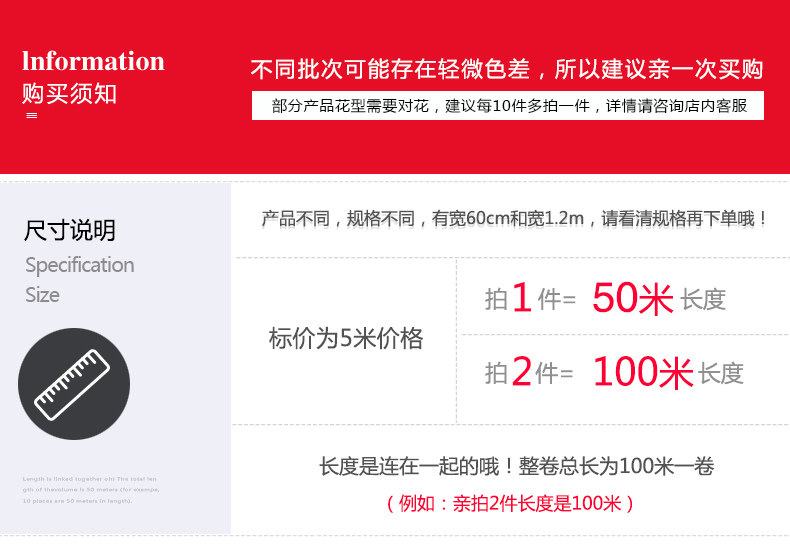Click the red example text 亲拍2件长度是100米

[x=510, y=503]
